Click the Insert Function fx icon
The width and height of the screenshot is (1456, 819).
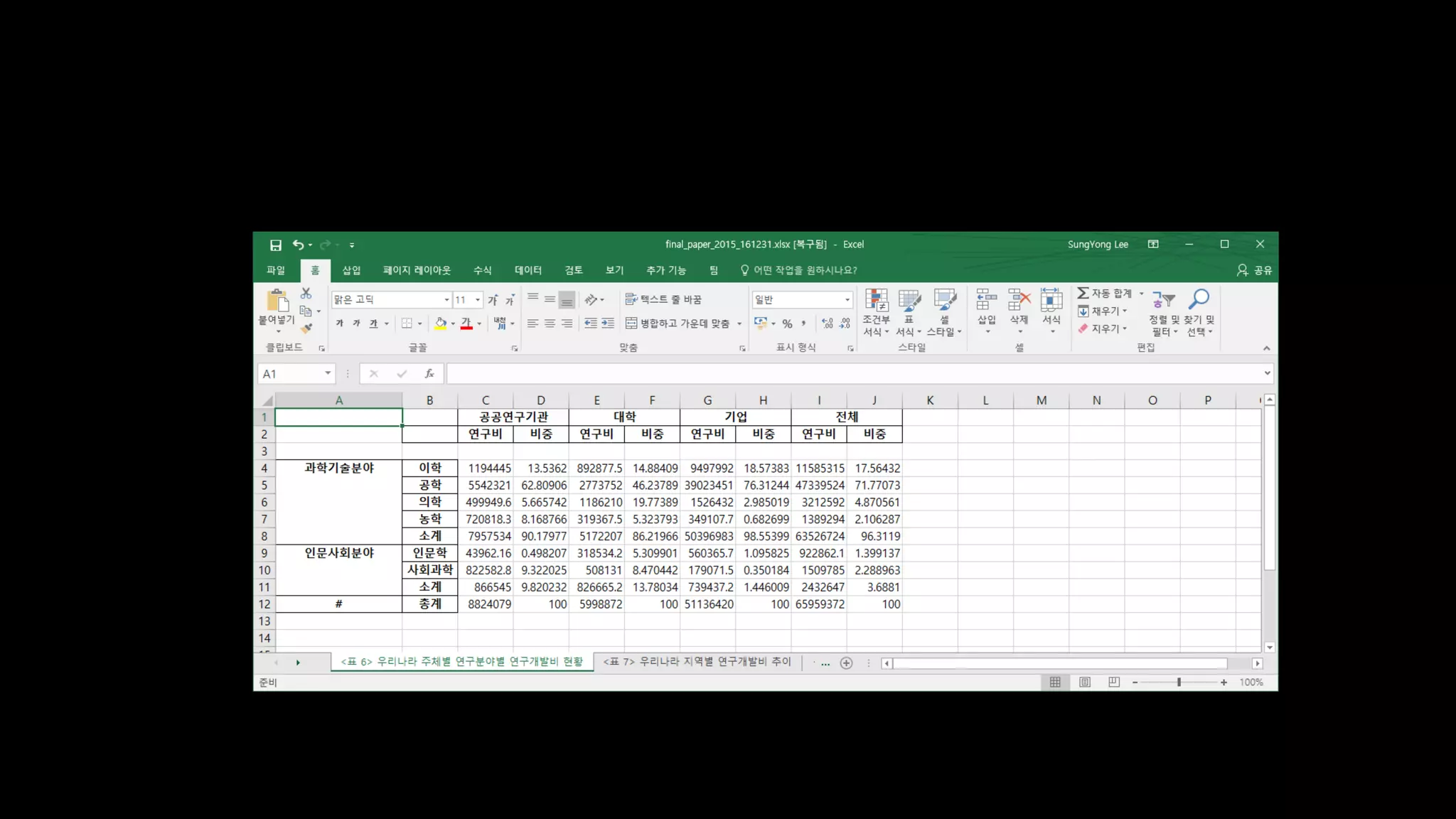(x=429, y=374)
